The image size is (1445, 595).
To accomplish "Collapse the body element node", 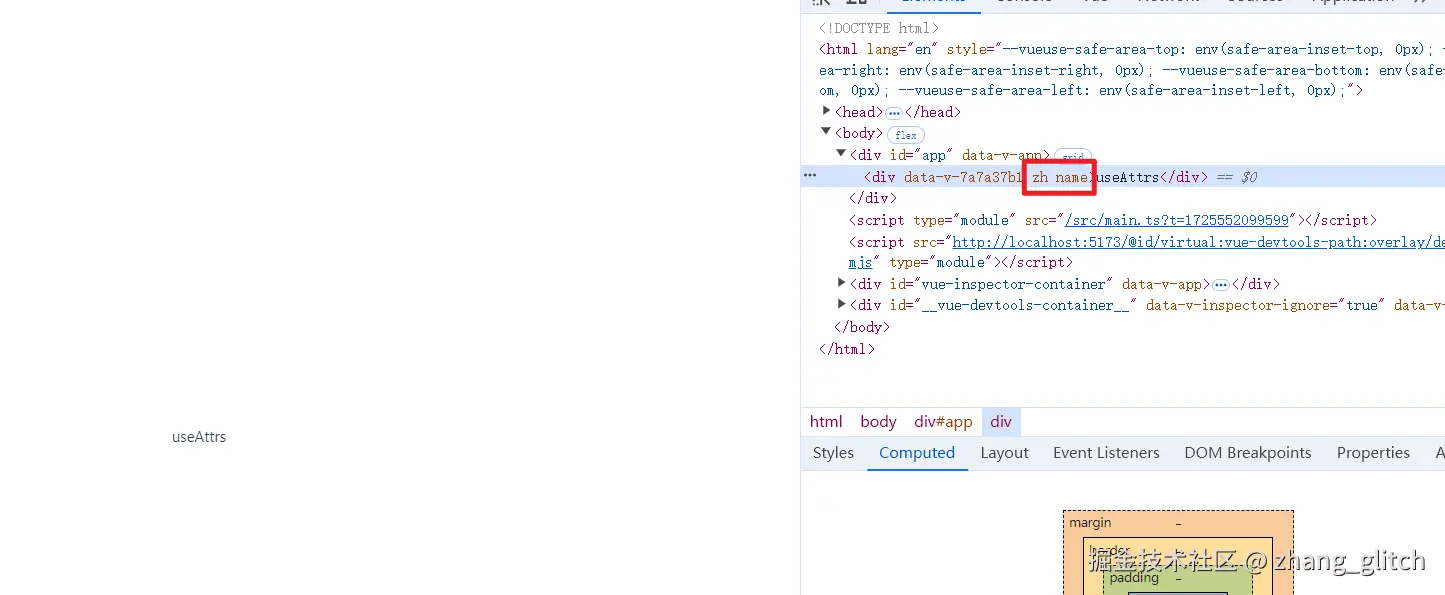I will (827, 132).
